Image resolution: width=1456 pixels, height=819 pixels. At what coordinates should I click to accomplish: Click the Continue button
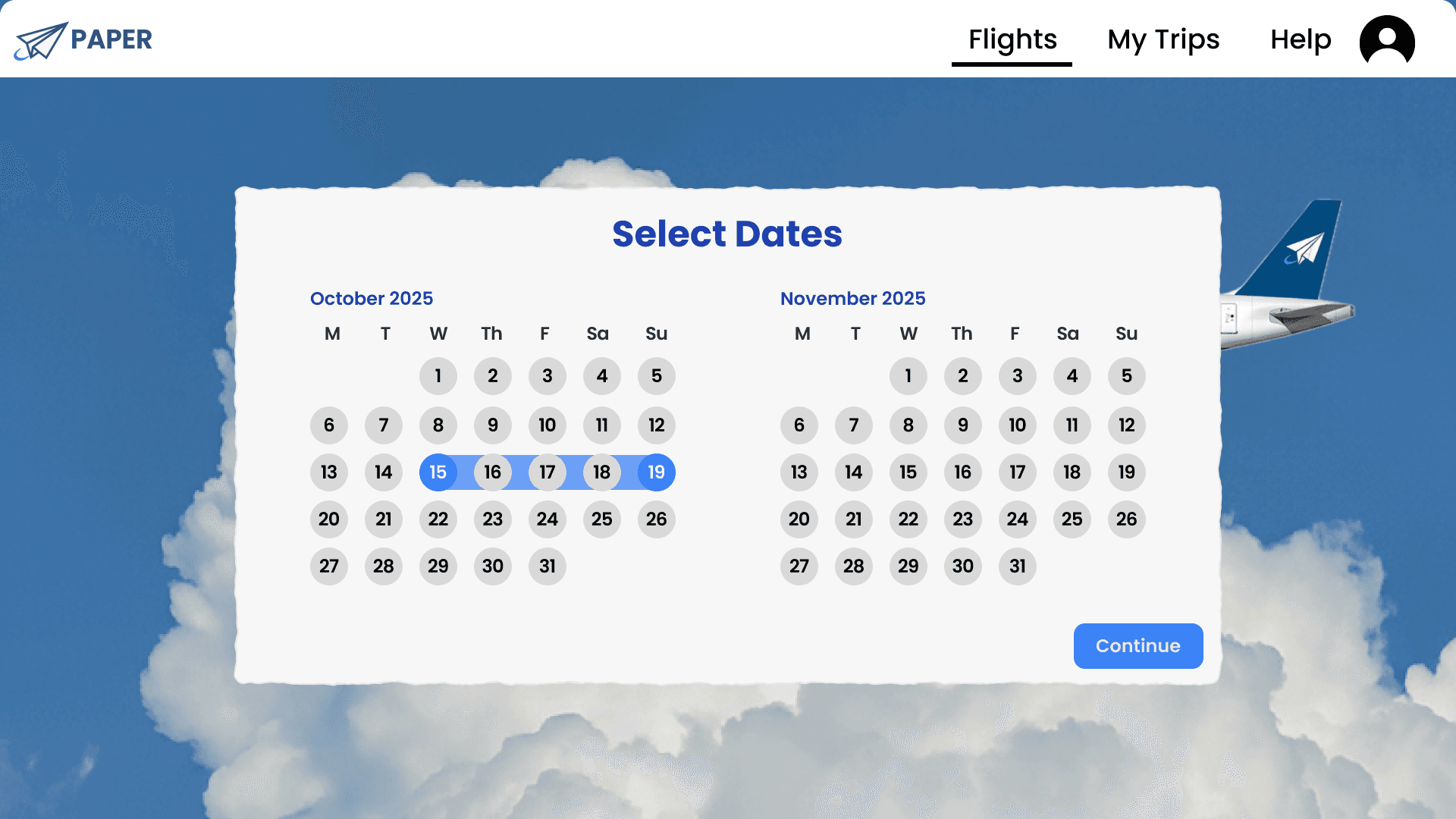click(x=1138, y=646)
